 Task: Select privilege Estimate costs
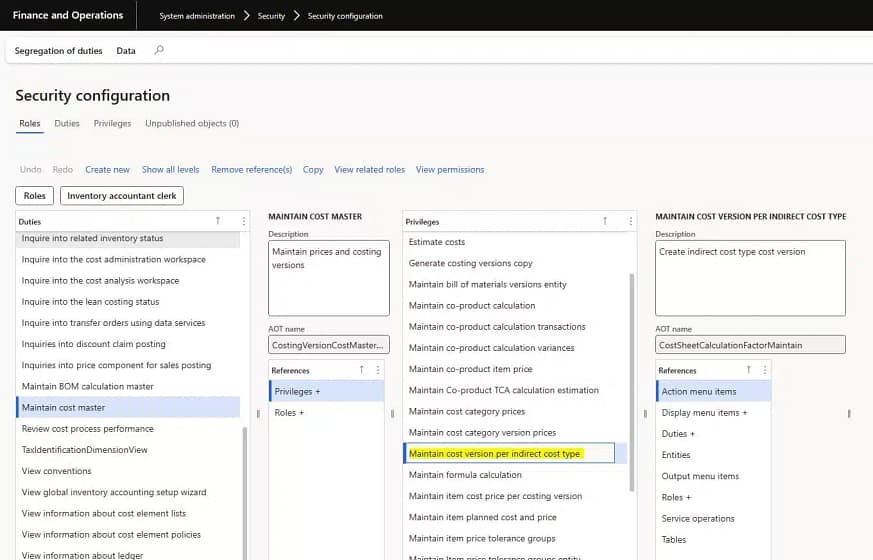(x=516, y=242)
